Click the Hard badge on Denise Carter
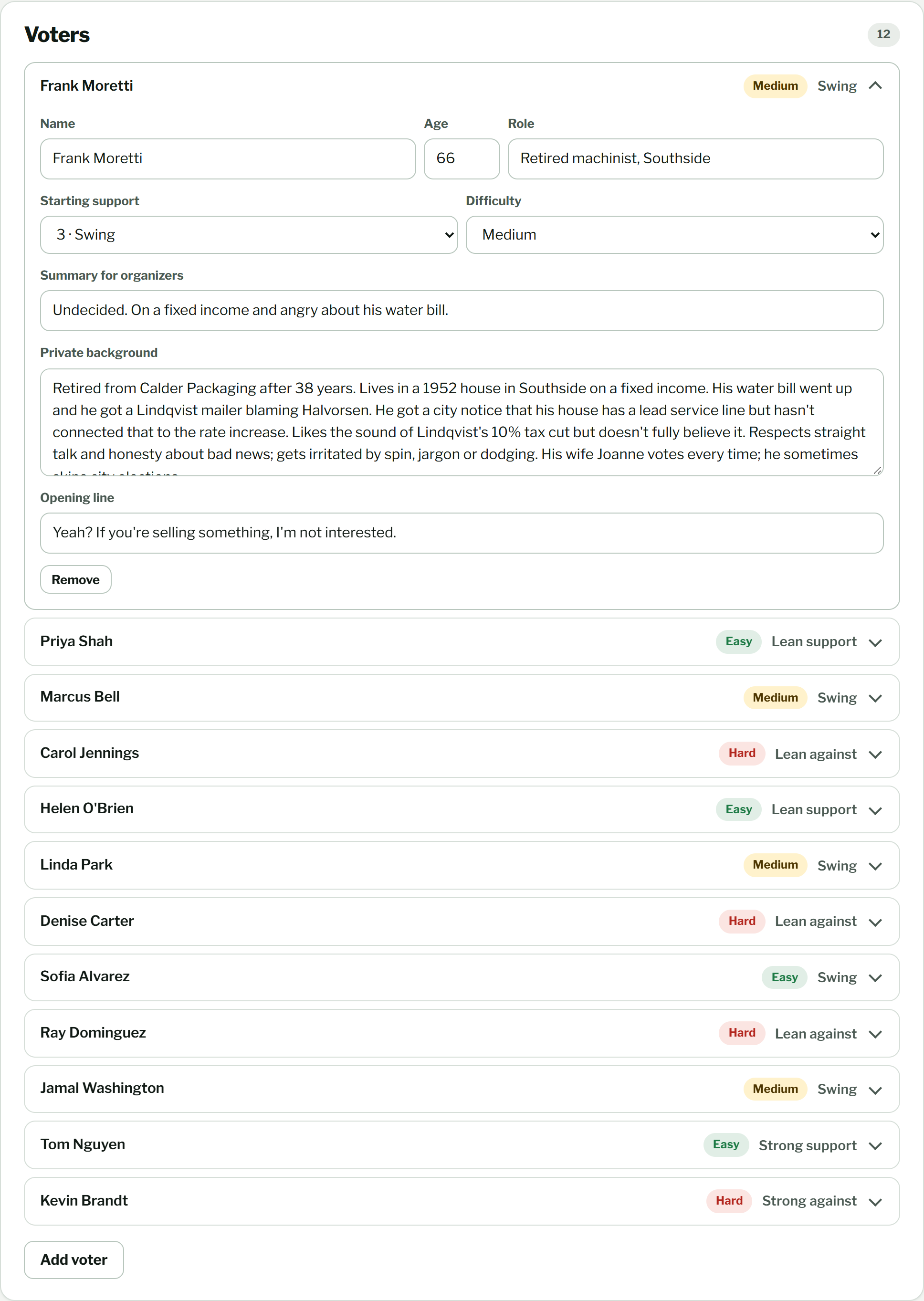 [x=742, y=921]
